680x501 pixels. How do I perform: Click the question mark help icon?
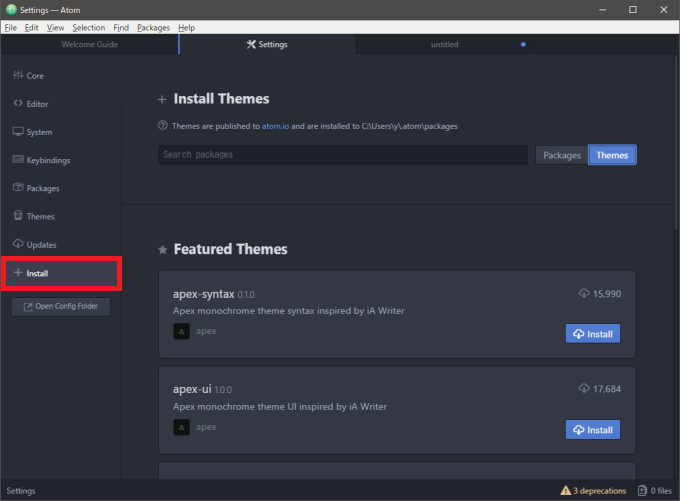tap(163, 126)
